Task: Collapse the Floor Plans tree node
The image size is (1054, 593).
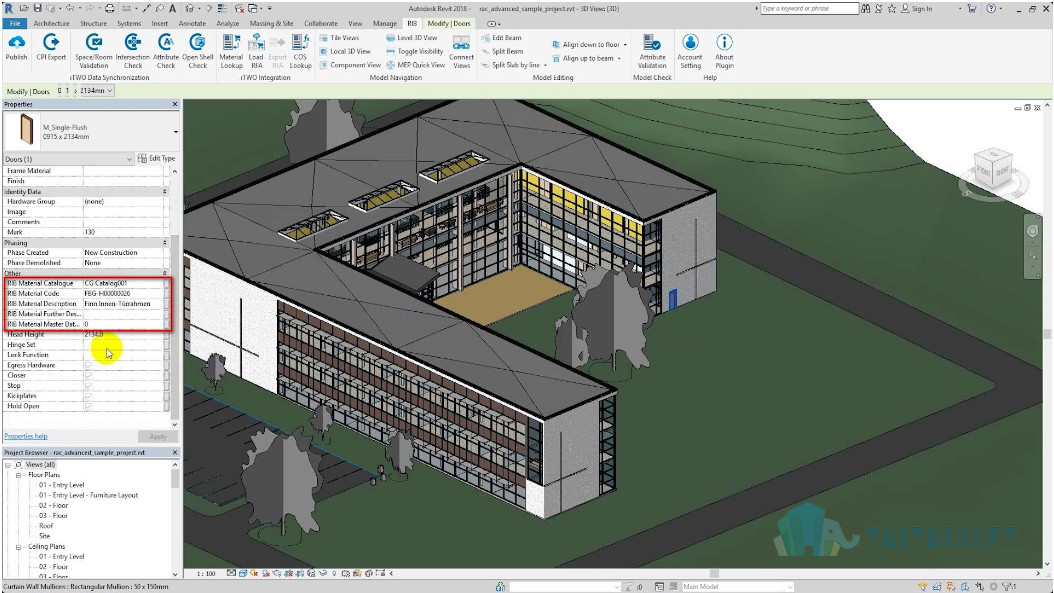Action: click(x=19, y=475)
